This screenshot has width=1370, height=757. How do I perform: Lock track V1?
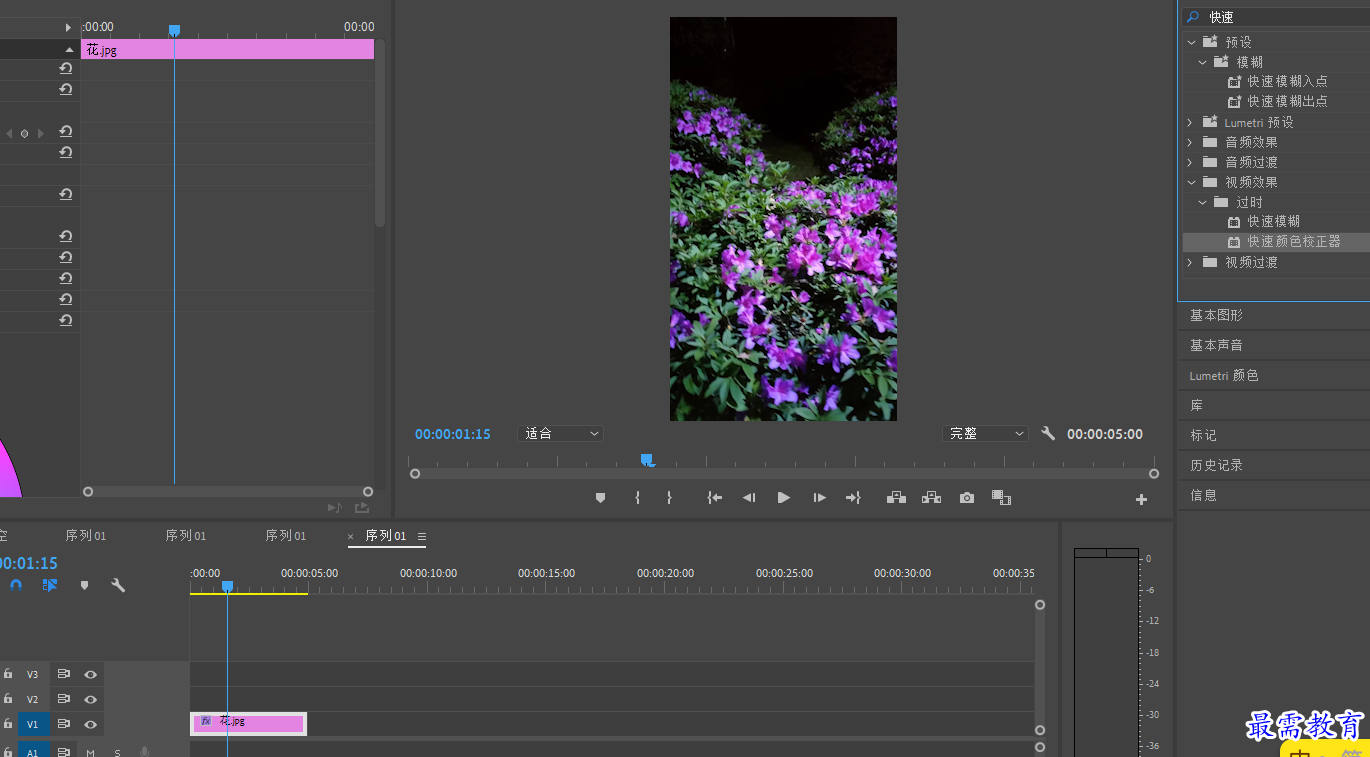click(8, 725)
